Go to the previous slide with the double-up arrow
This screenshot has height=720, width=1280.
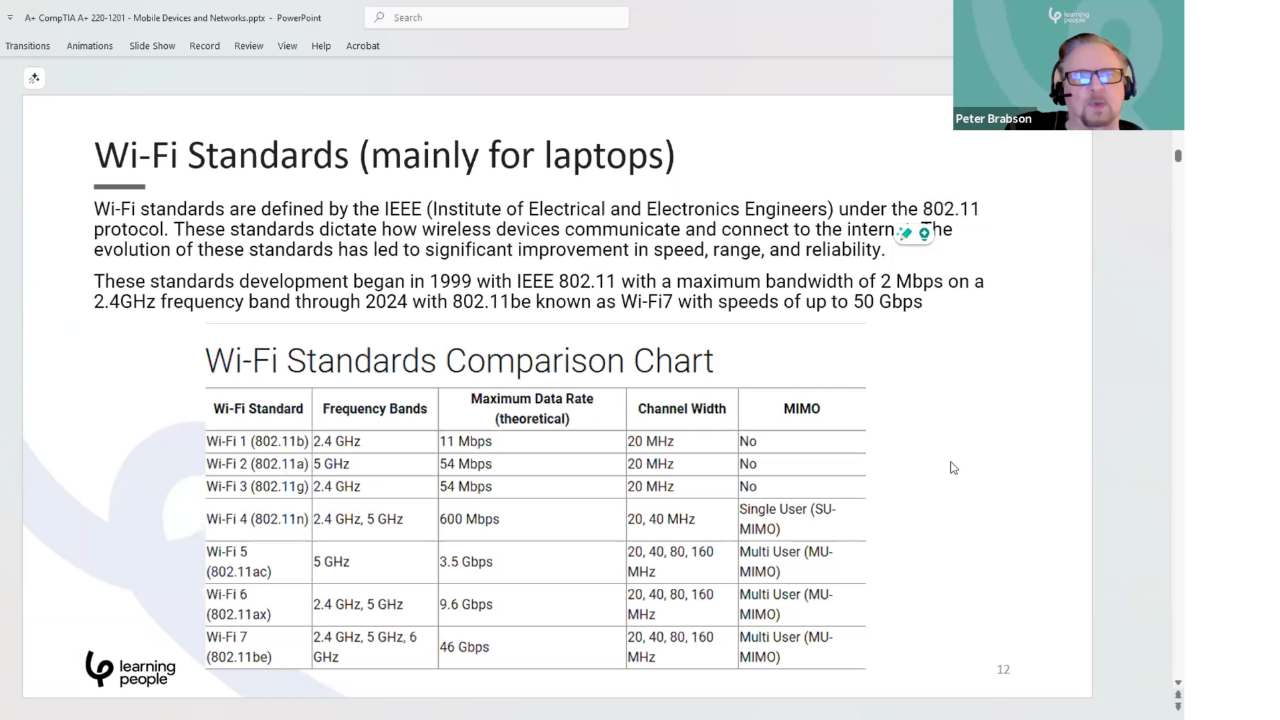tap(1178, 694)
